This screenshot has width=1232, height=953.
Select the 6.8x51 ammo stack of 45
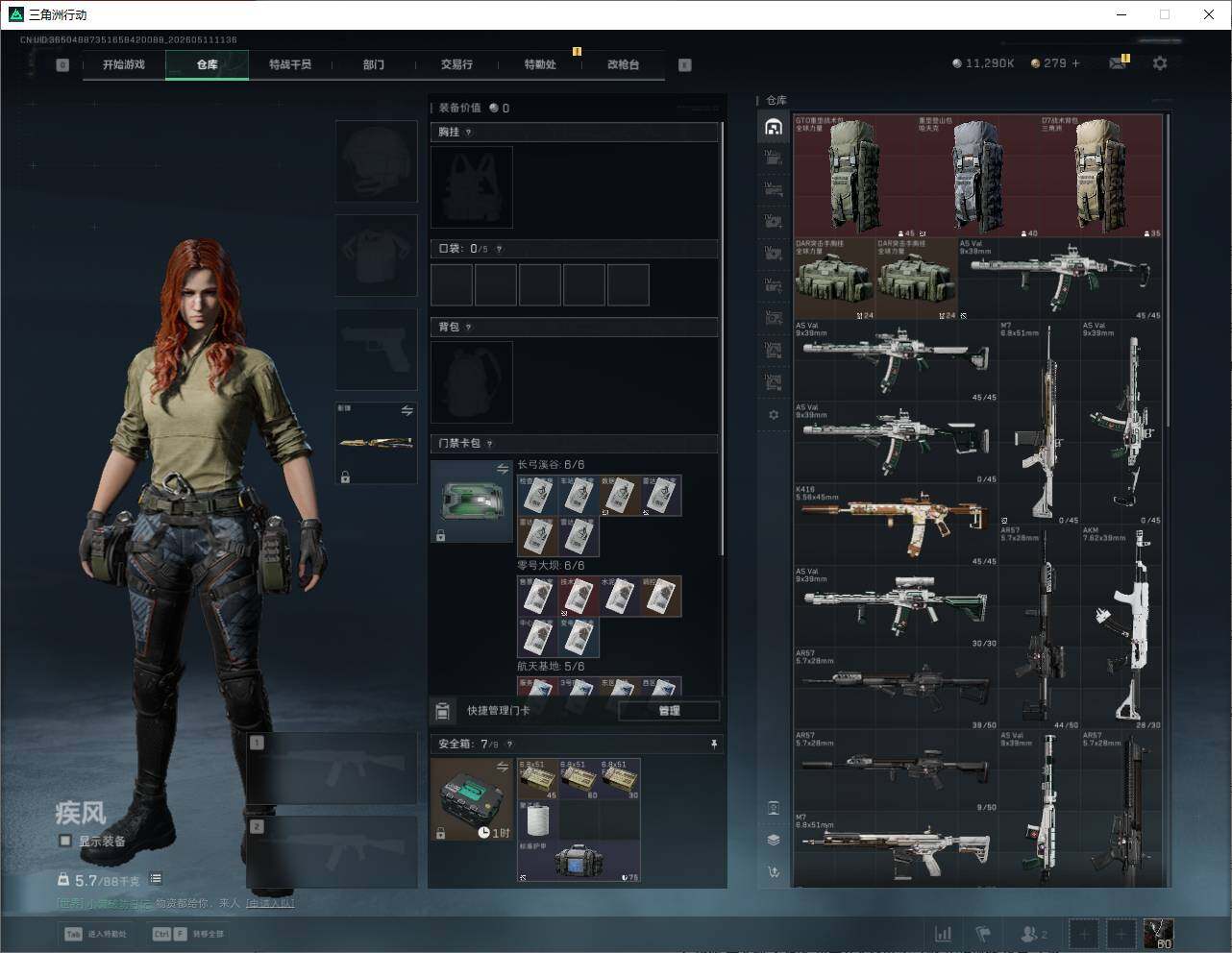click(538, 779)
